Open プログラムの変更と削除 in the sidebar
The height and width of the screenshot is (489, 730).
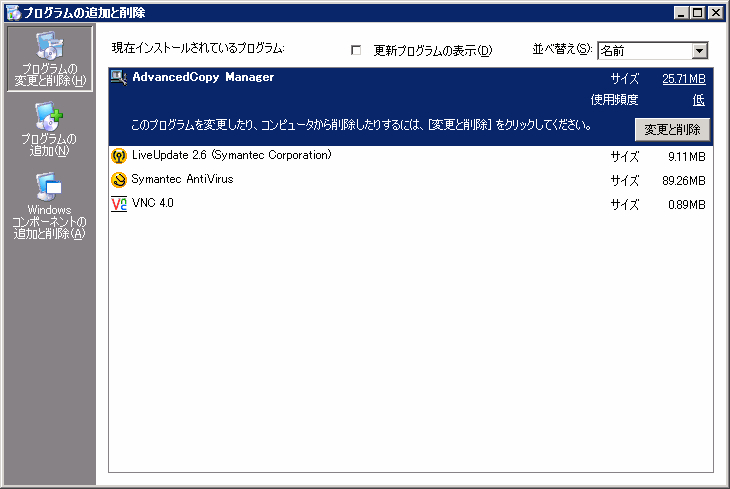[49, 58]
